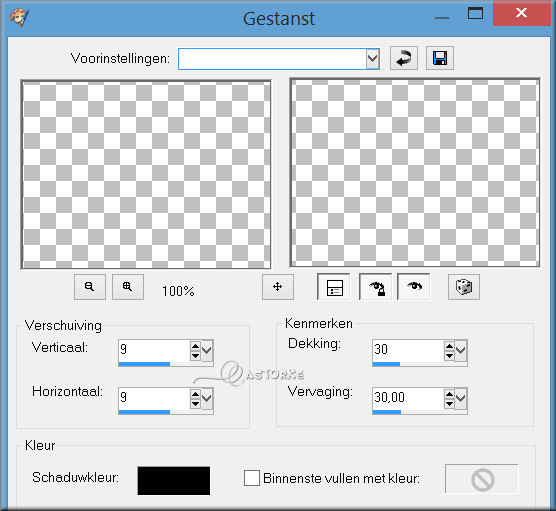Enable Binnenste vullen met kleur checkbox
The height and width of the screenshot is (511, 556).
[252, 478]
